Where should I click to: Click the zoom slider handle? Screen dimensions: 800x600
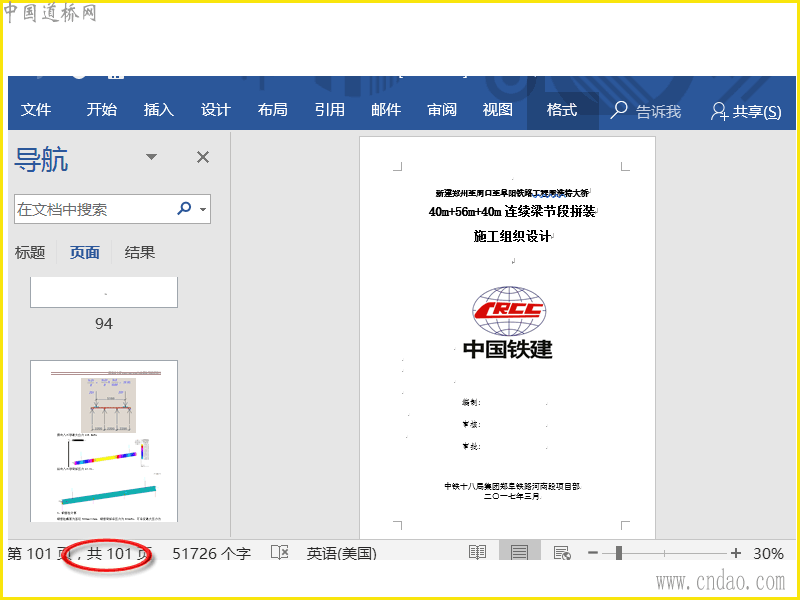618,553
